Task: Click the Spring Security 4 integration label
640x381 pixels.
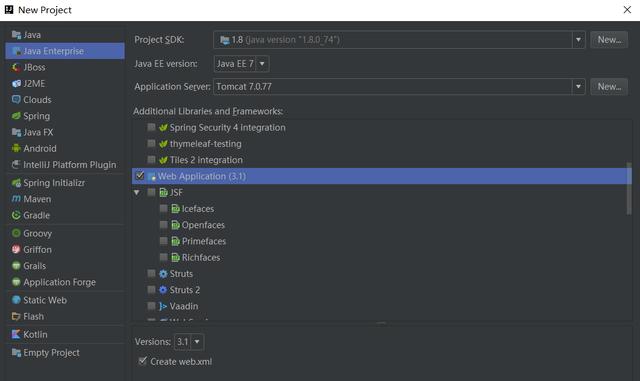Action: tap(228, 127)
